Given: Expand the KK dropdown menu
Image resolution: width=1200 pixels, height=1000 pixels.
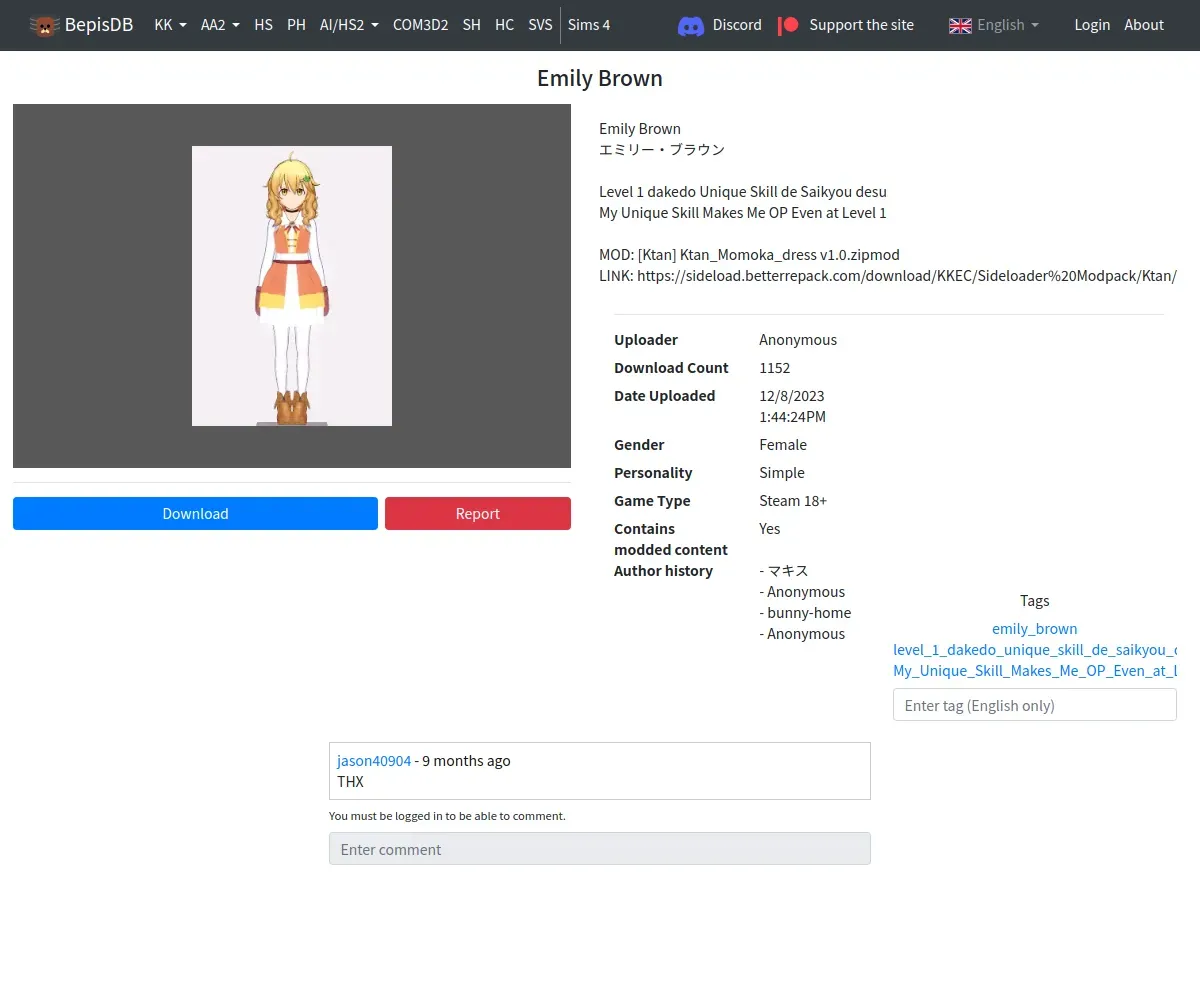Looking at the screenshot, I should click(170, 25).
